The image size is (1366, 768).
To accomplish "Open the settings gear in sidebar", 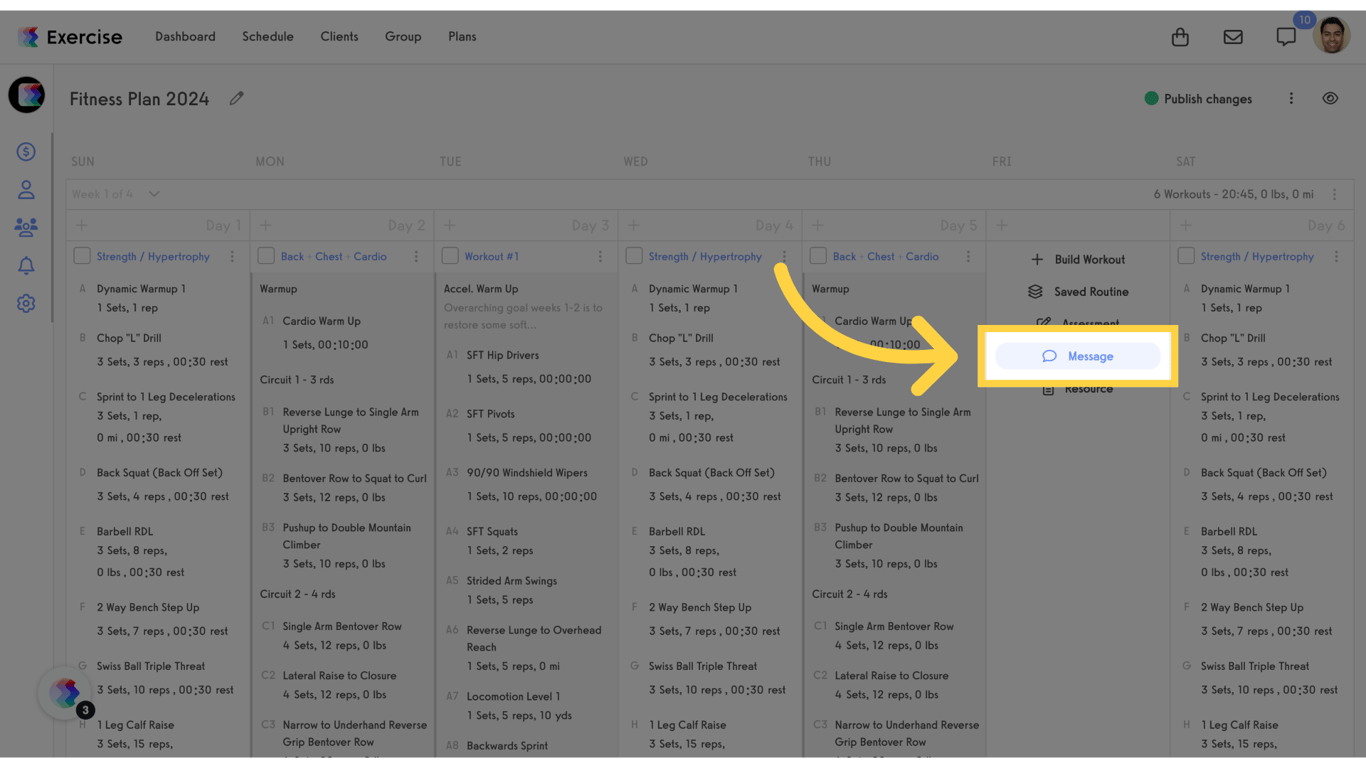I will point(26,304).
